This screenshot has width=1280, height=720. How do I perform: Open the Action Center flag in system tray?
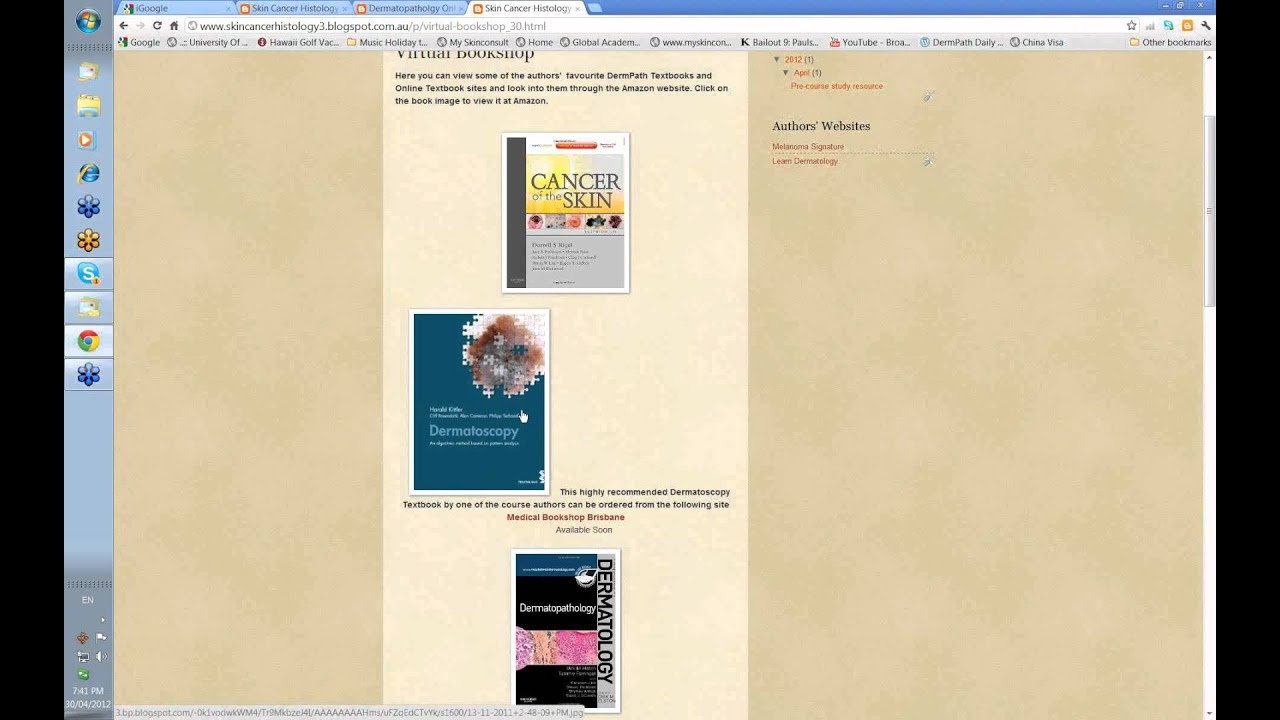click(x=101, y=638)
